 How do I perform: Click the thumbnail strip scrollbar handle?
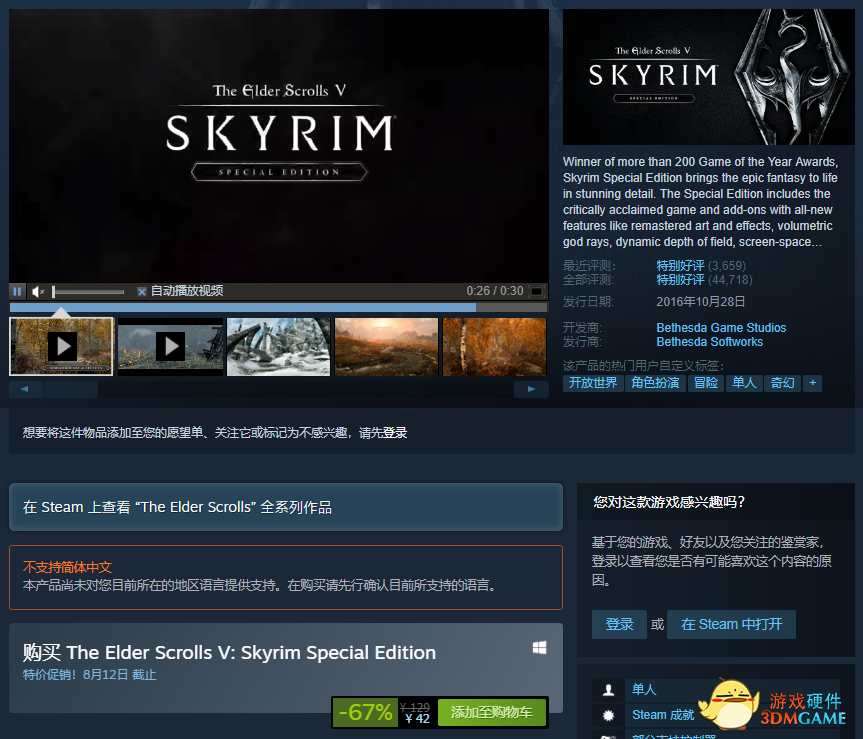tap(71, 389)
